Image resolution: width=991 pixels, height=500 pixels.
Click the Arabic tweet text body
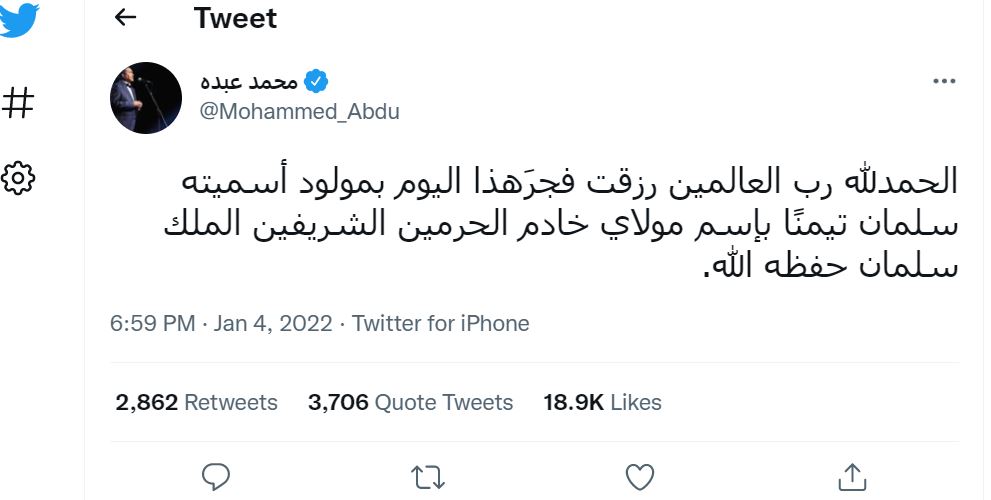tap(560, 225)
